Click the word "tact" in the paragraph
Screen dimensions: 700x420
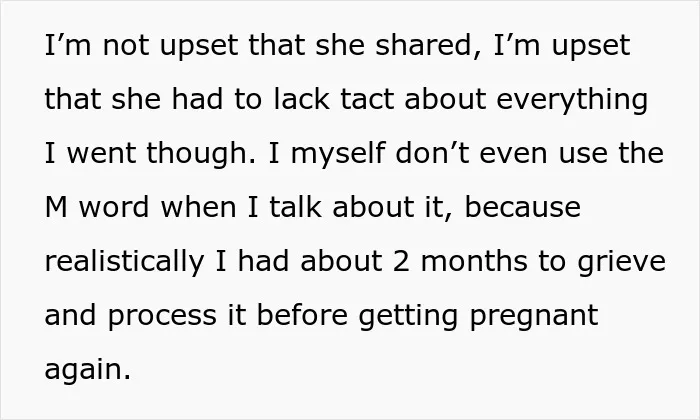tap(367, 99)
